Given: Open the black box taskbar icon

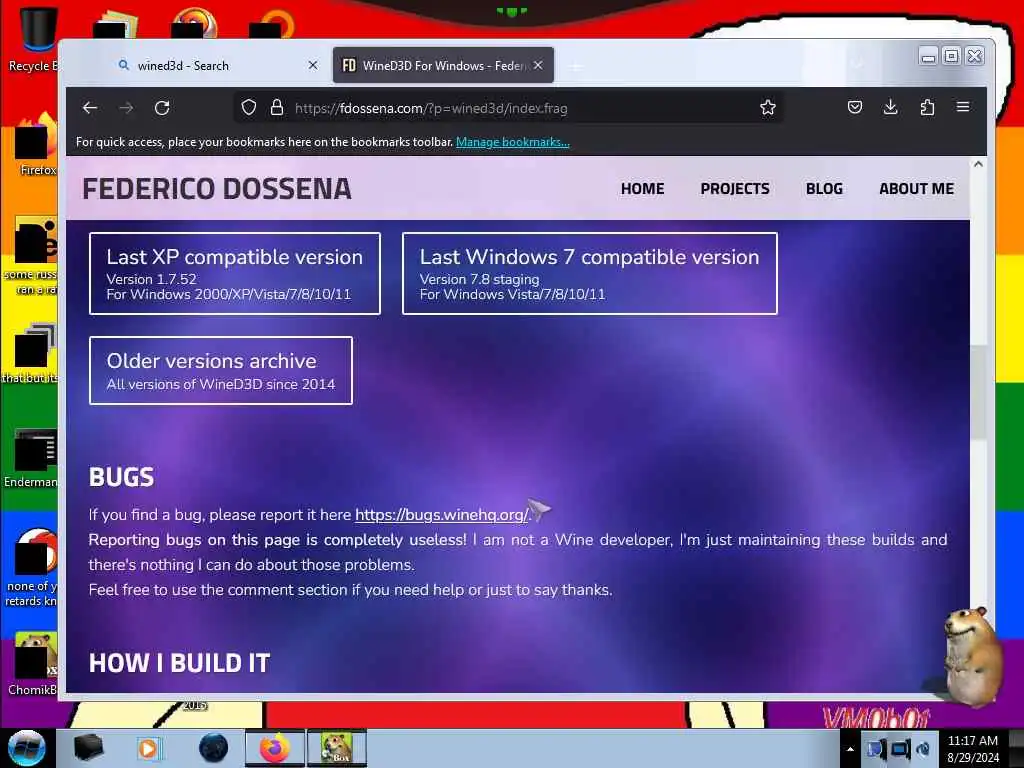Looking at the screenshot, I should pyautogui.click(x=88, y=748).
